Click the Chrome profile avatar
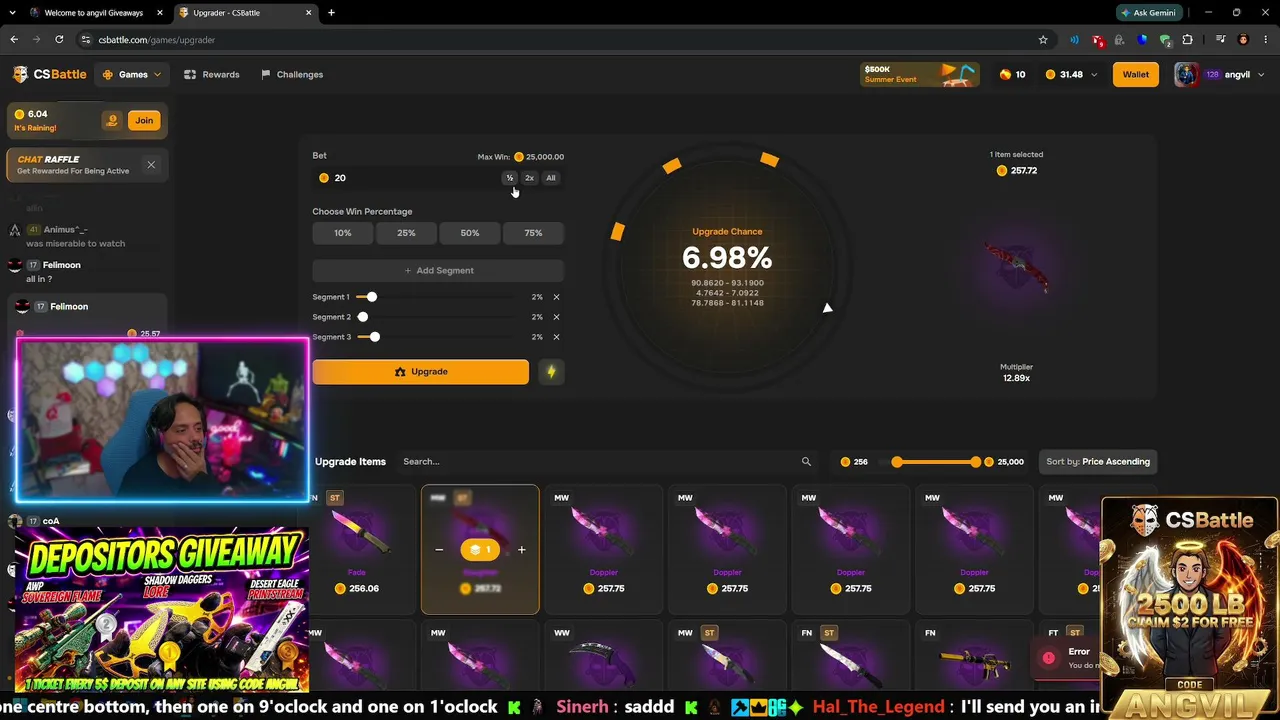Image resolution: width=1280 pixels, height=720 pixels. [1244, 40]
